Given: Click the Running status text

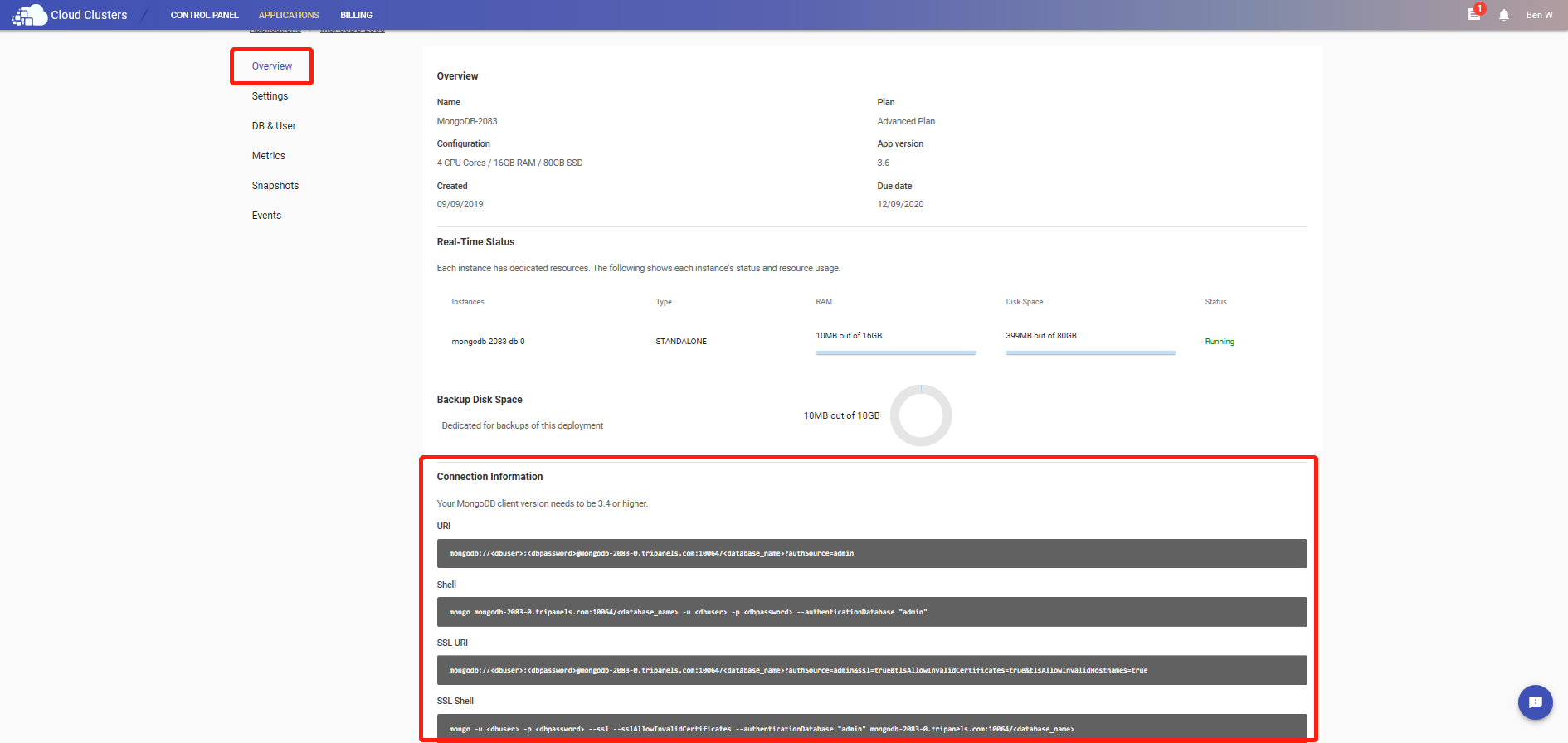Looking at the screenshot, I should (1220, 342).
